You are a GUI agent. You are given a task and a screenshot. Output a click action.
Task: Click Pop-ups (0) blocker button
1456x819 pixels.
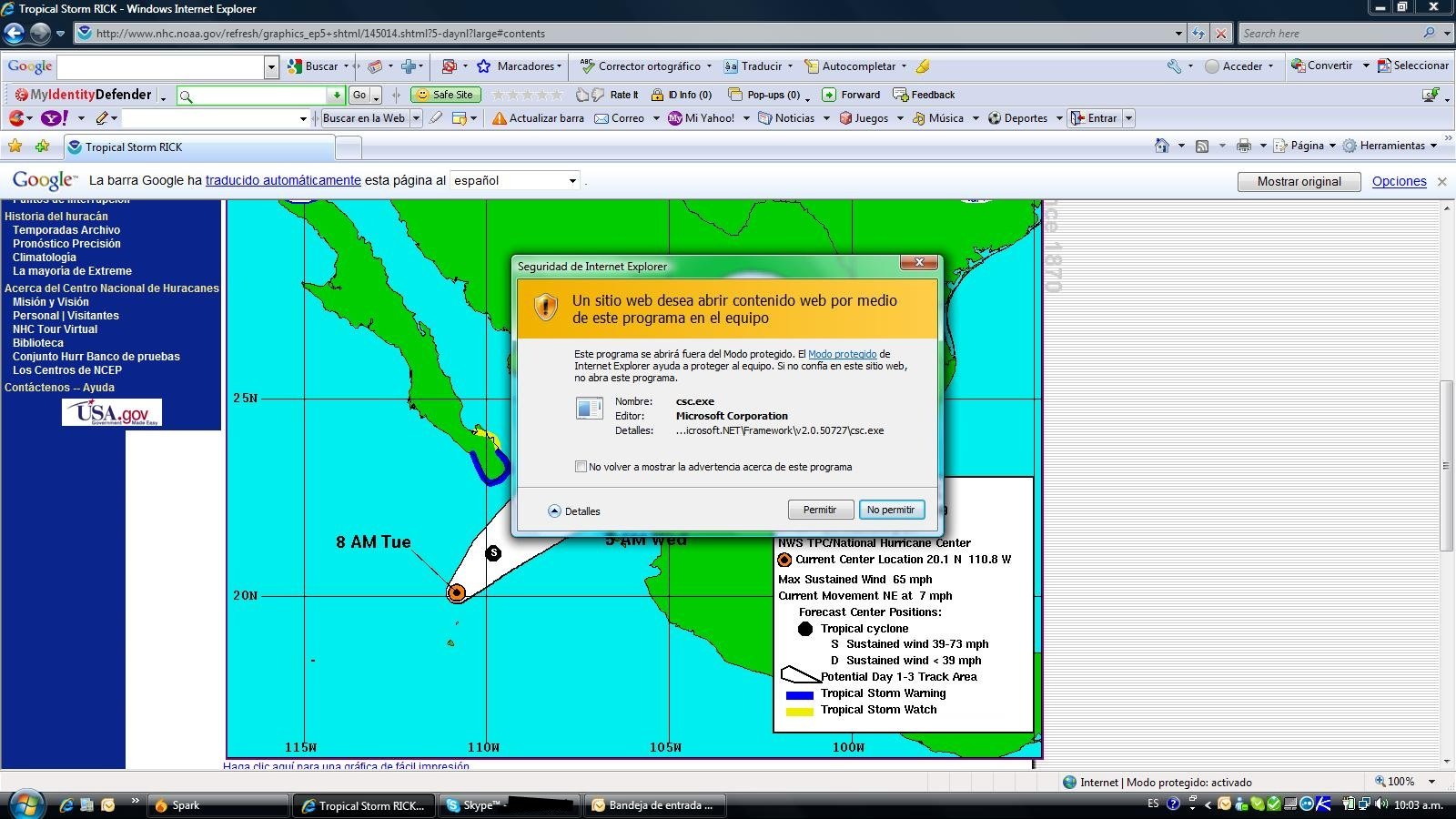coord(765,95)
